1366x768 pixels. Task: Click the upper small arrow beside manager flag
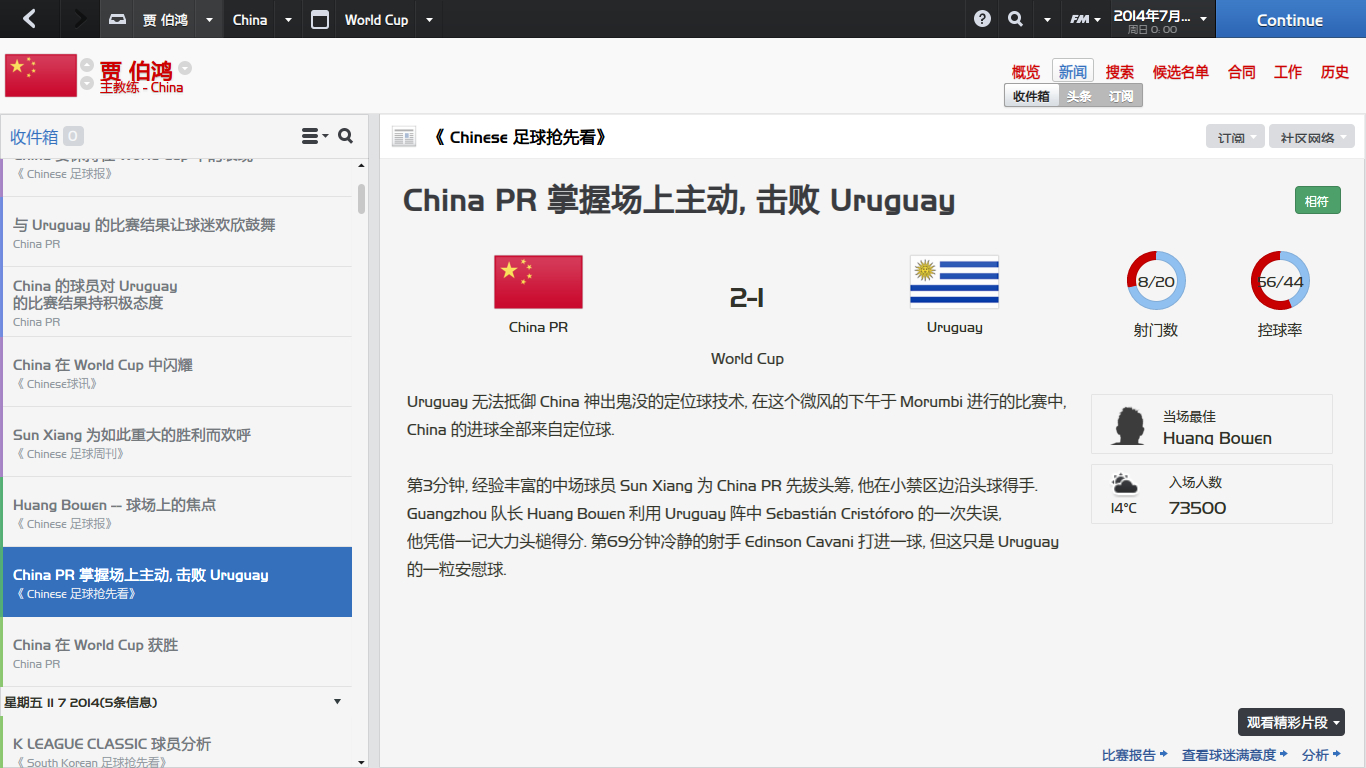point(87,66)
